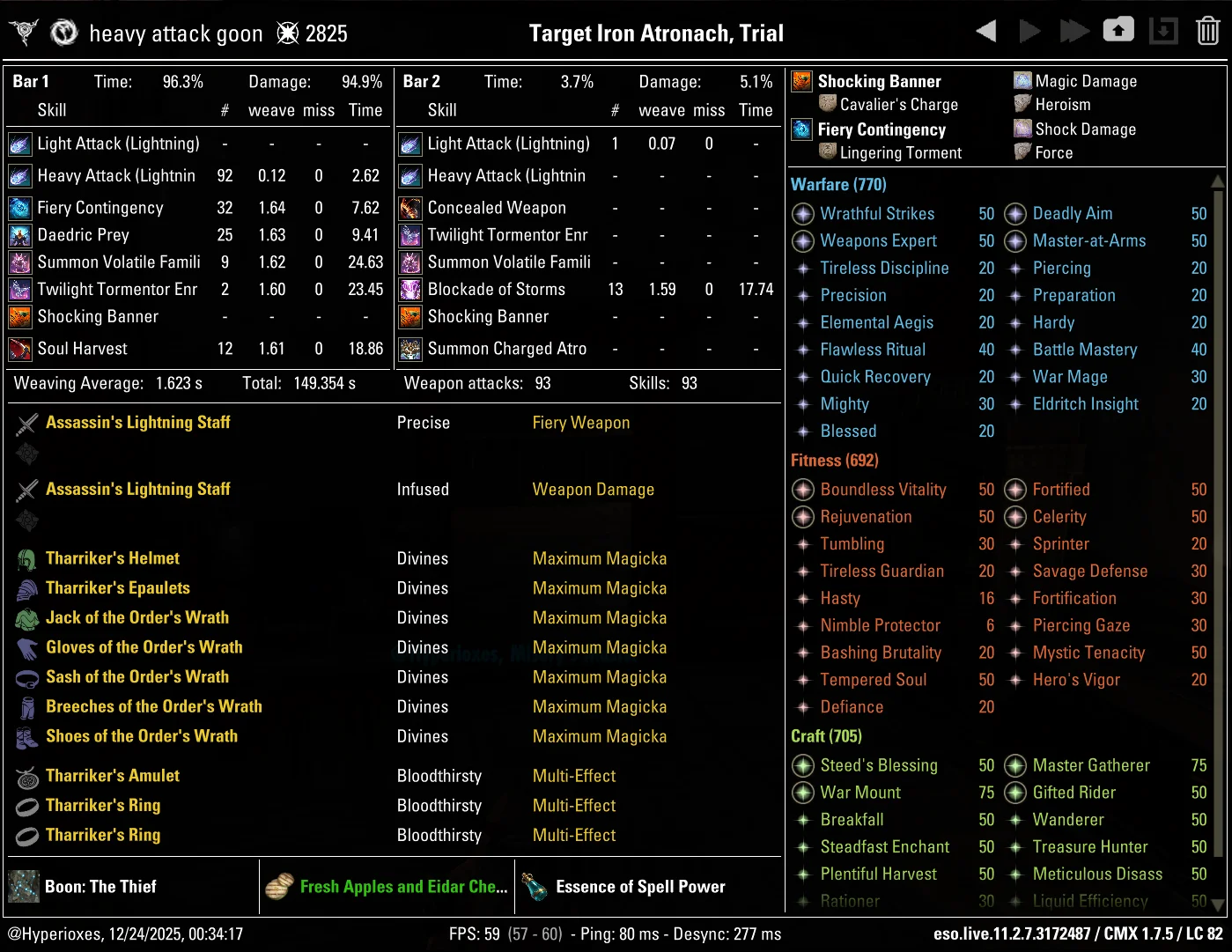Click the Blockade of Storms skill icon
Screen dimensions: 1232x952
click(x=410, y=290)
